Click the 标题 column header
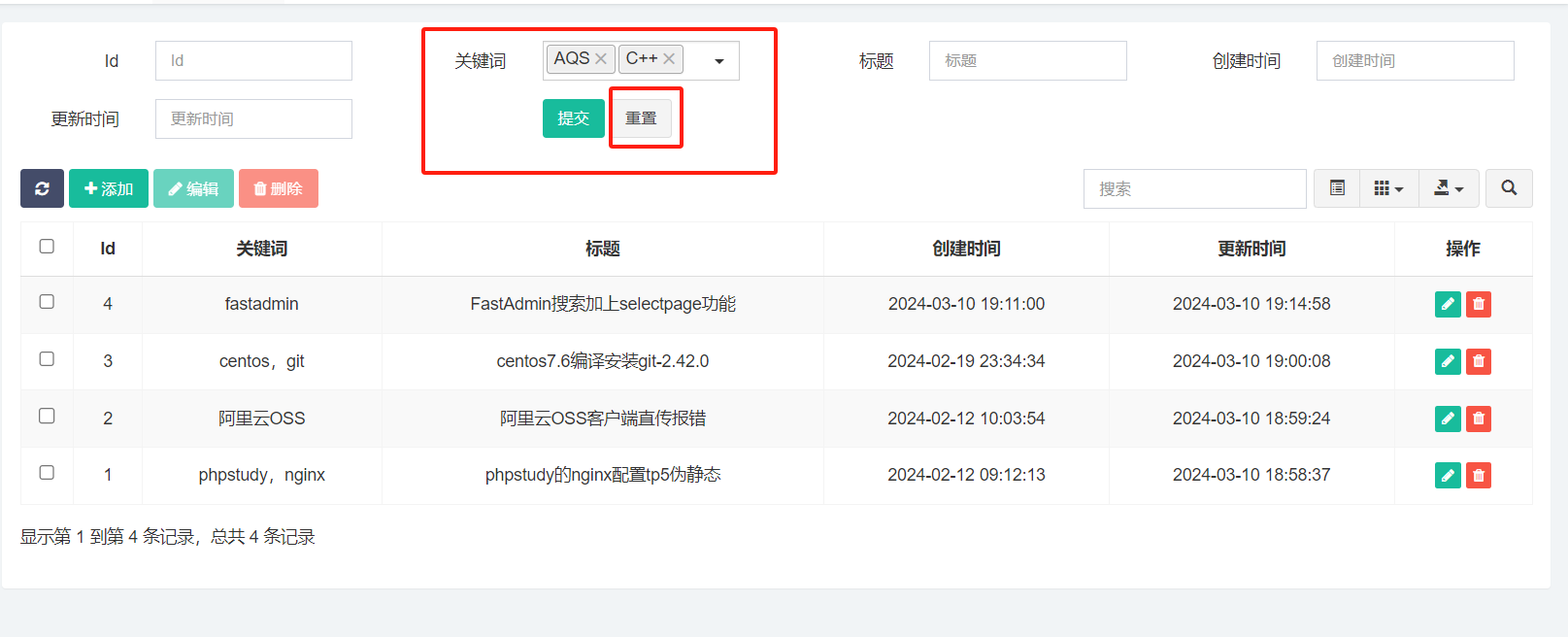 [603, 249]
